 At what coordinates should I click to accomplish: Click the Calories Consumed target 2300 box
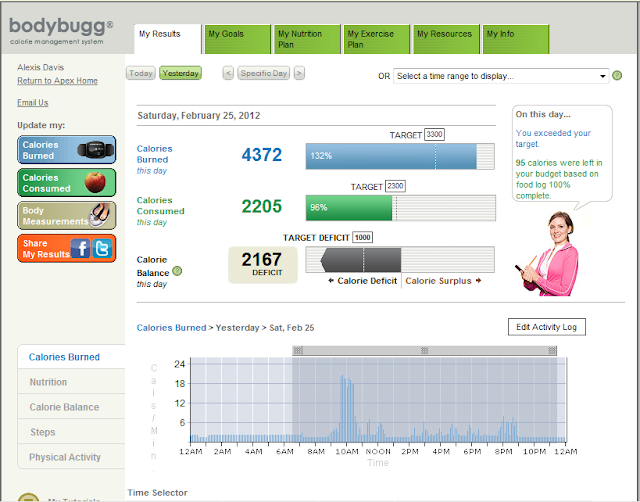click(x=395, y=186)
